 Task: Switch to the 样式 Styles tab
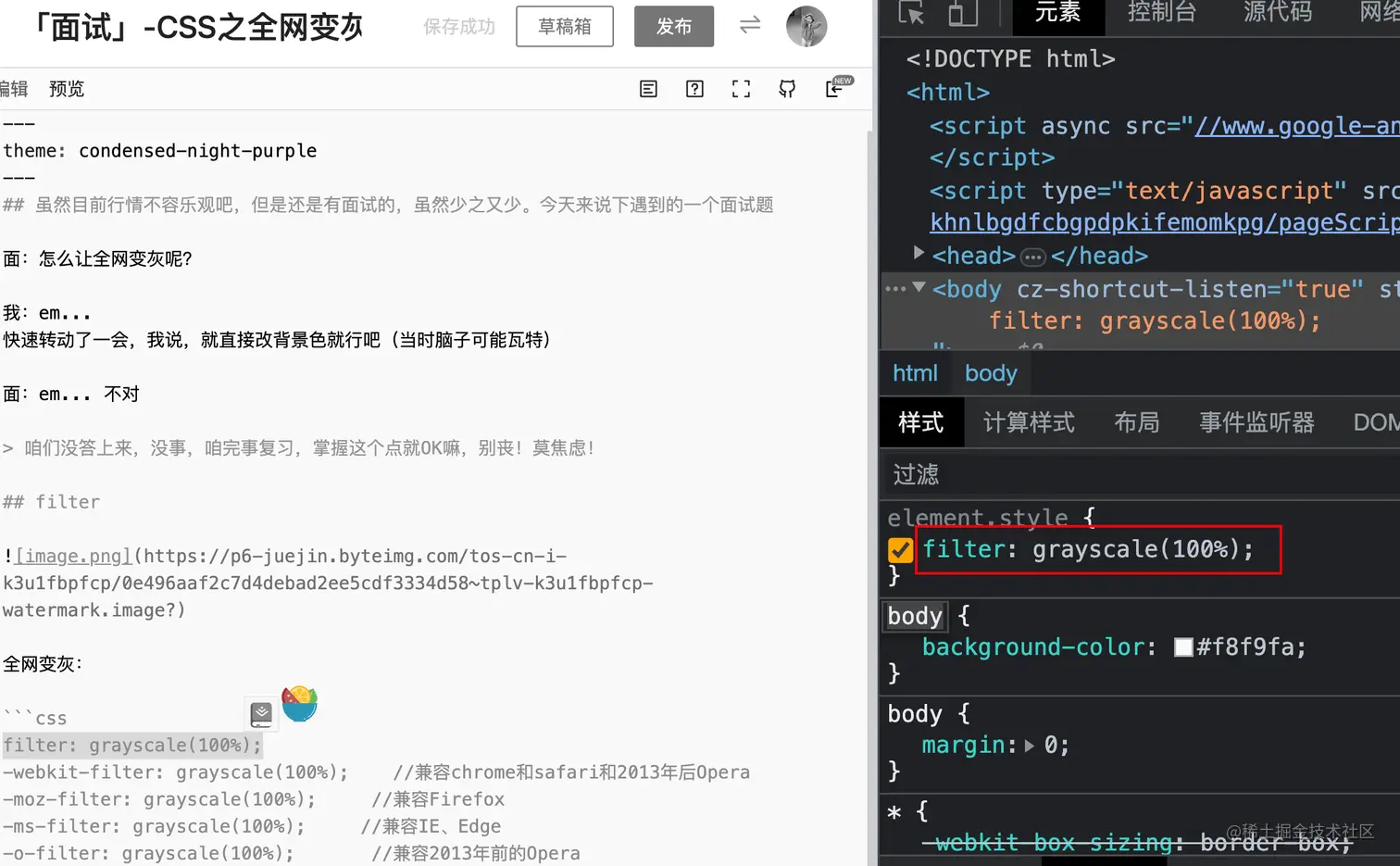click(x=921, y=423)
